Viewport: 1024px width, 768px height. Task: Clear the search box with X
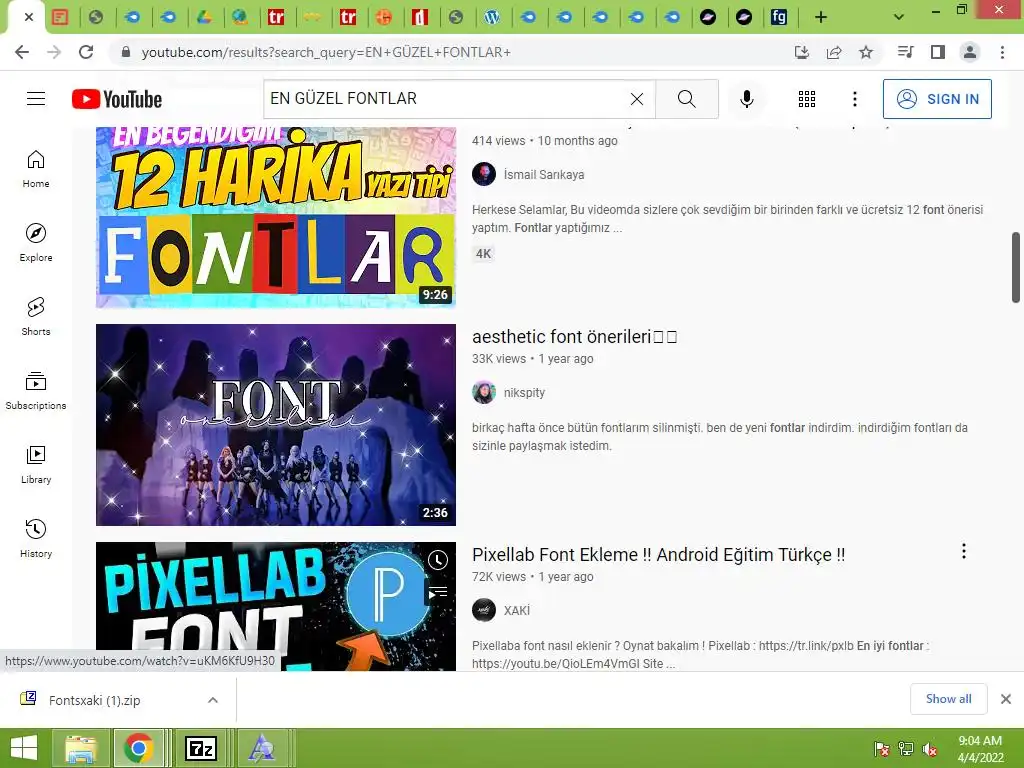click(637, 99)
